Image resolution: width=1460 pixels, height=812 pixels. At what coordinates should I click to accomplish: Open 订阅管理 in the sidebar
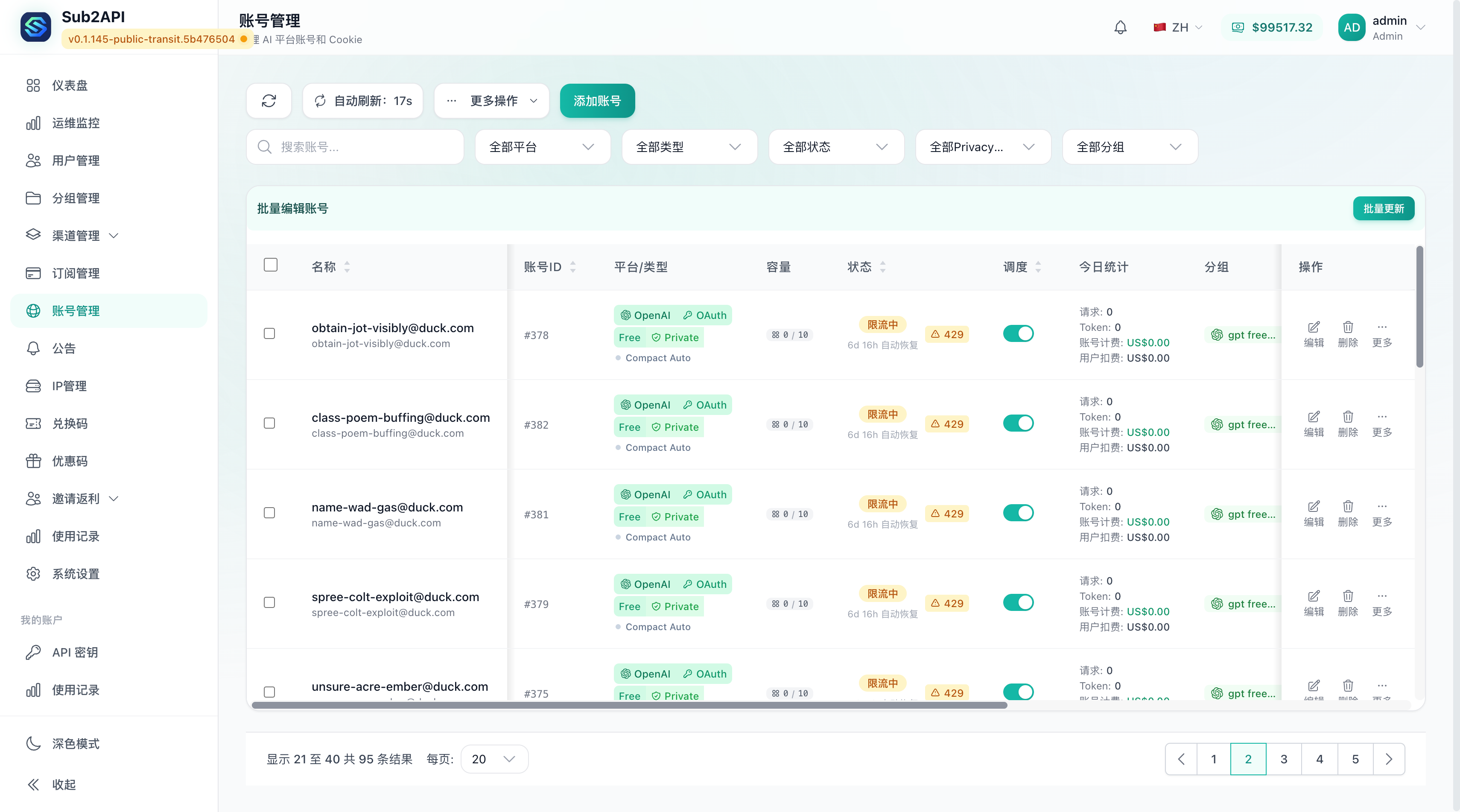click(108, 272)
